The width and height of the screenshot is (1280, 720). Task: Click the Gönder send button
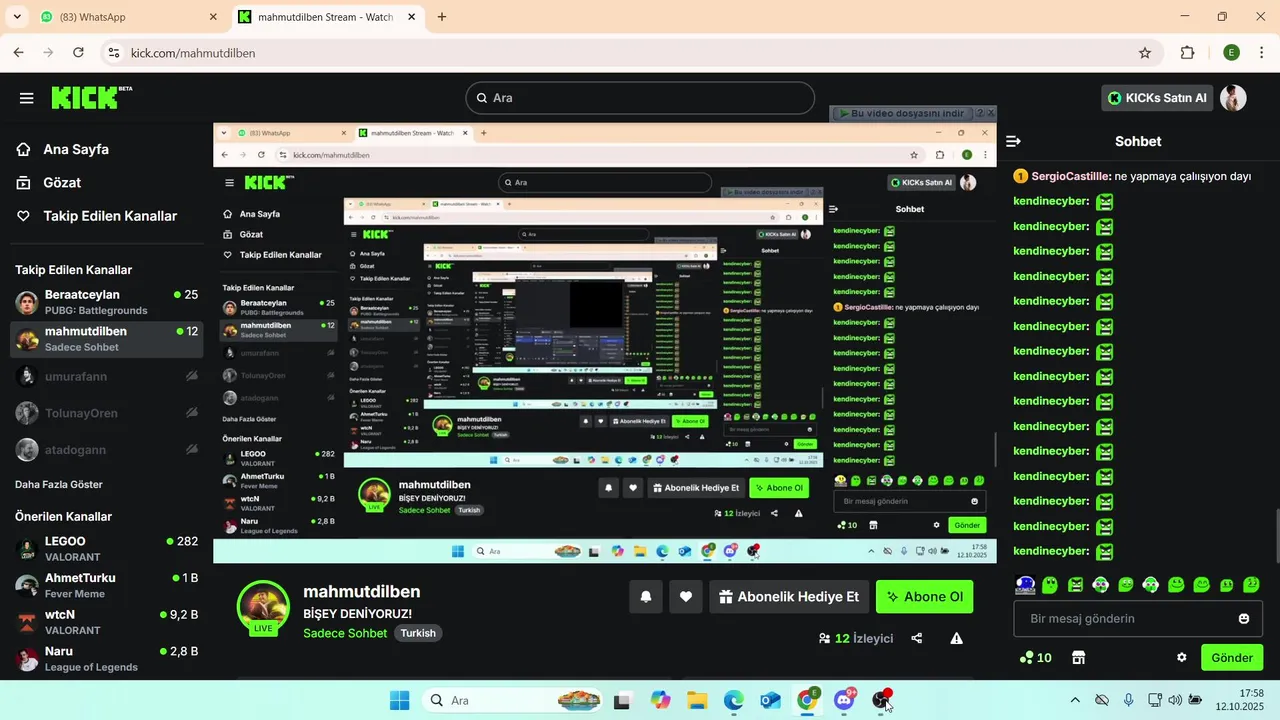pyautogui.click(x=1232, y=658)
